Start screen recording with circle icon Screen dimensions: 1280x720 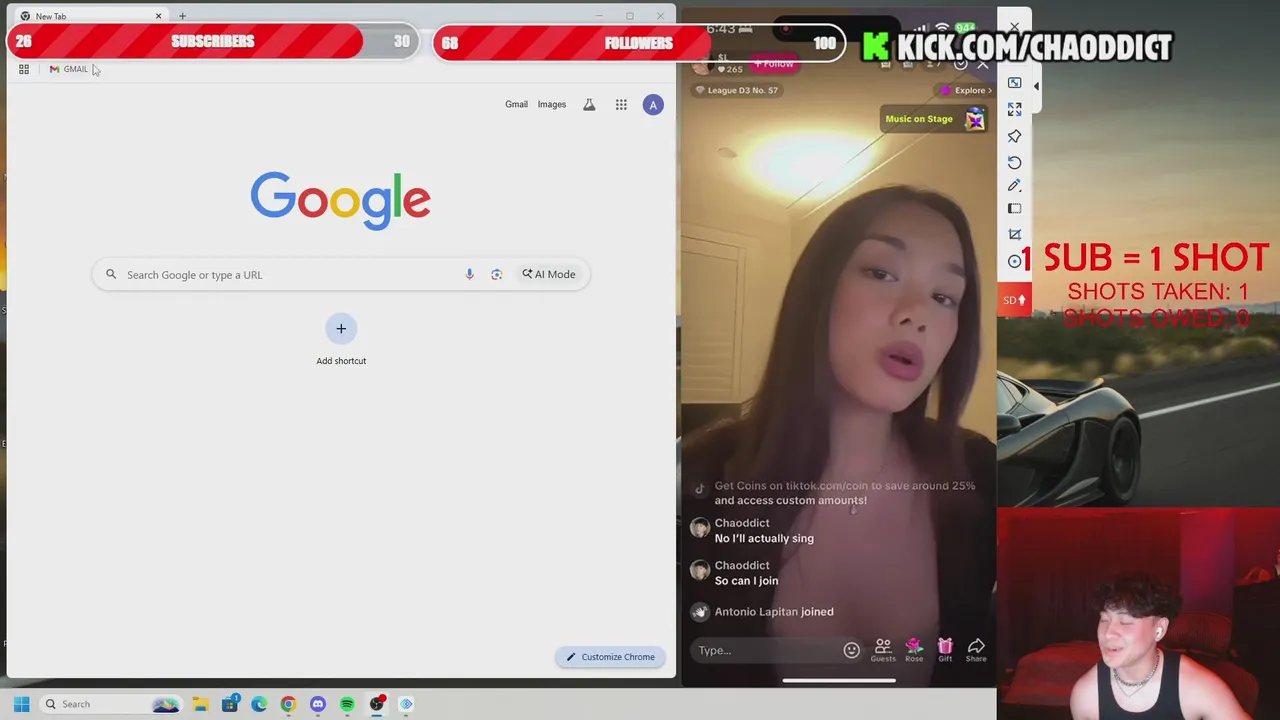[1015, 261]
